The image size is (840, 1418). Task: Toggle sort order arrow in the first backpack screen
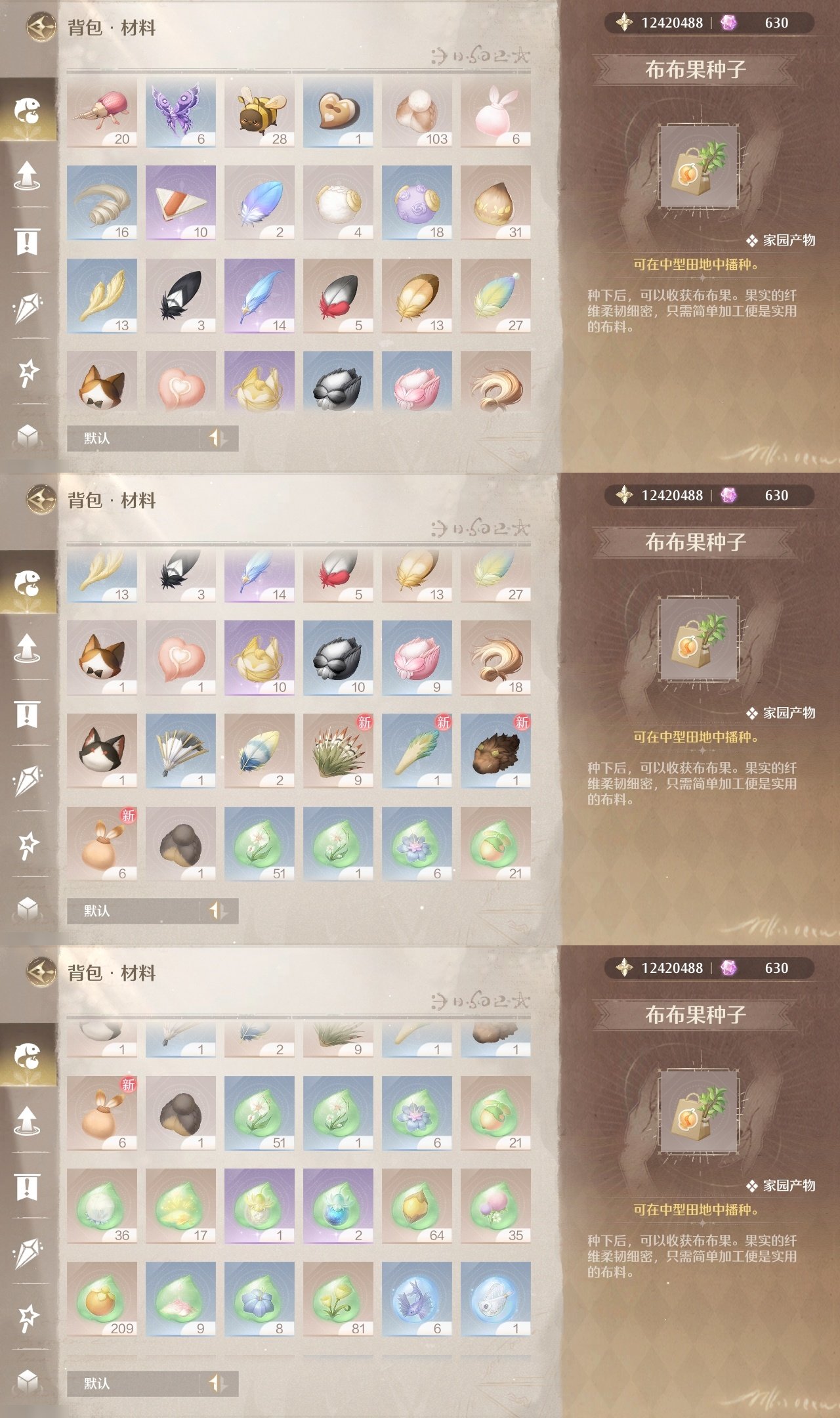click(x=218, y=438)
